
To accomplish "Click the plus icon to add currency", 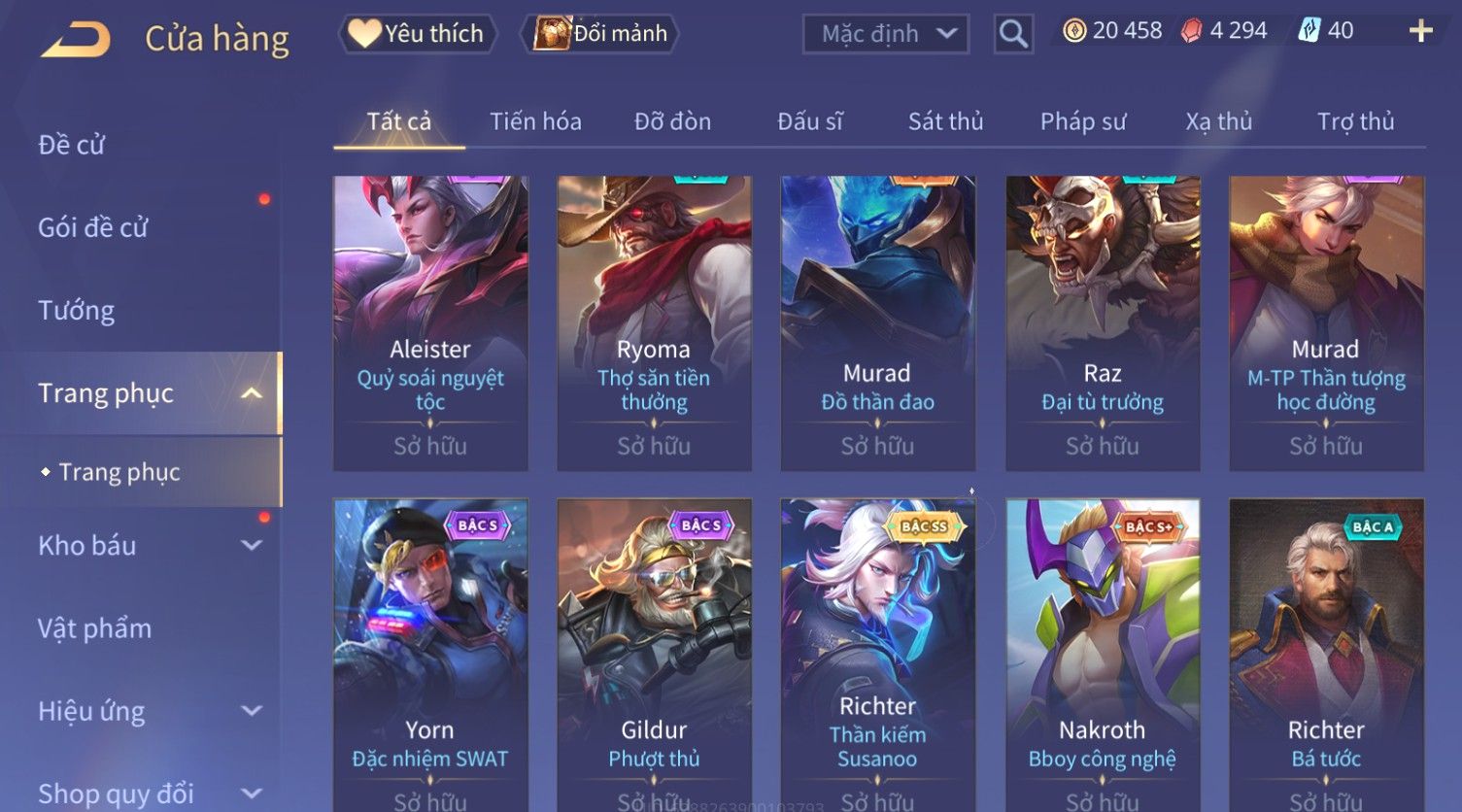I will point(1420,31).
